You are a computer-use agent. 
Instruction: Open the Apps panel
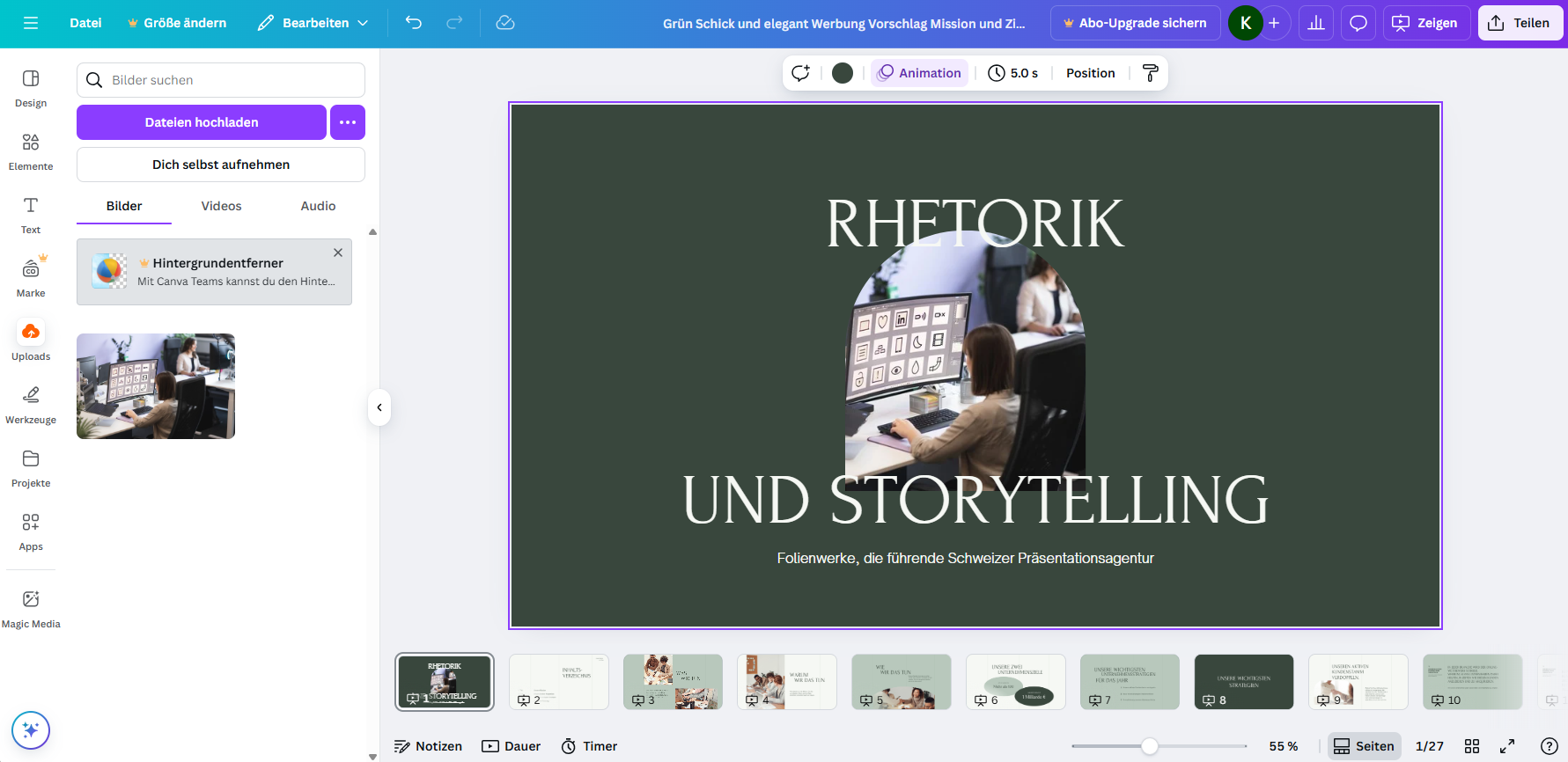tap(31, 533)
